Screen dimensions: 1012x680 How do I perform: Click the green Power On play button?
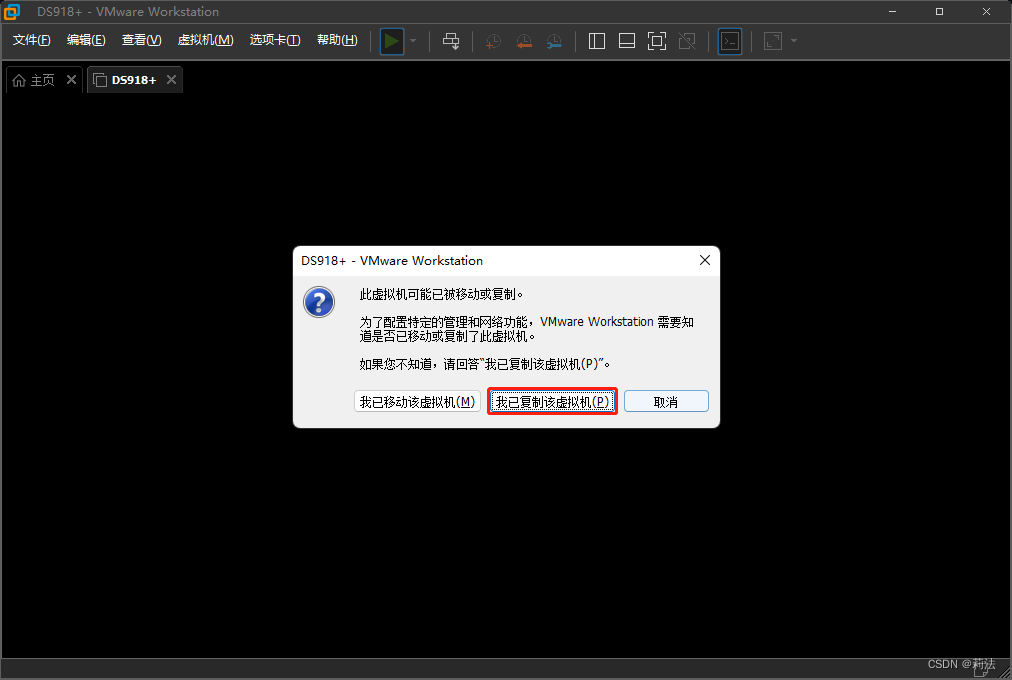[x=392, y=41]
